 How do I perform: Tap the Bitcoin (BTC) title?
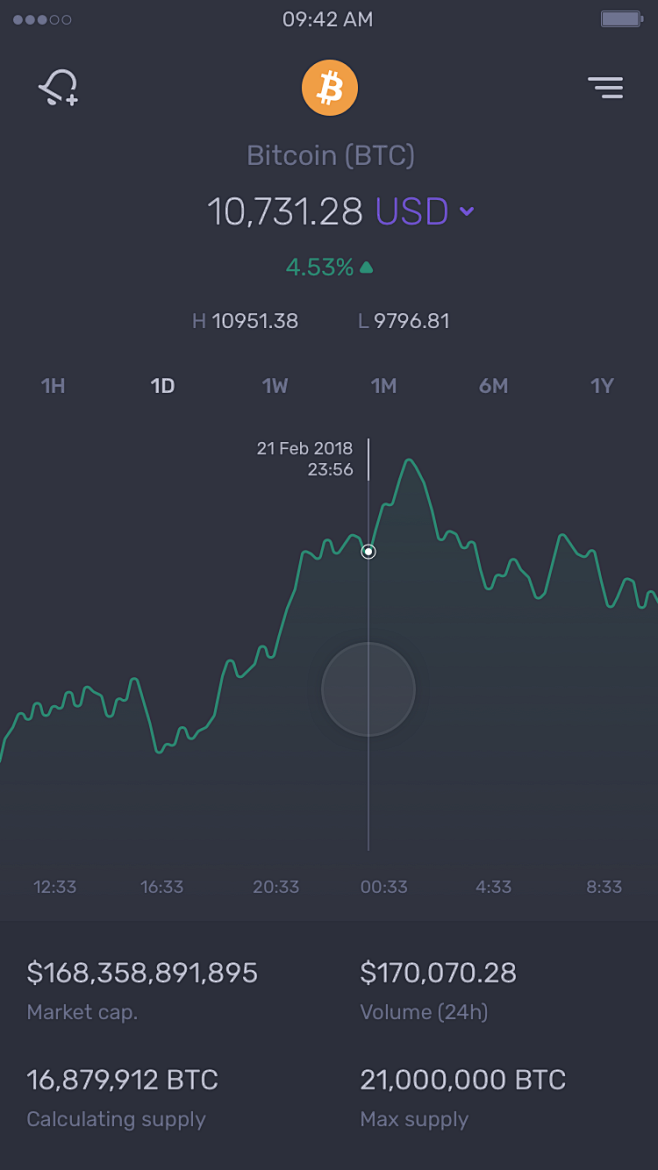point(330,155)
